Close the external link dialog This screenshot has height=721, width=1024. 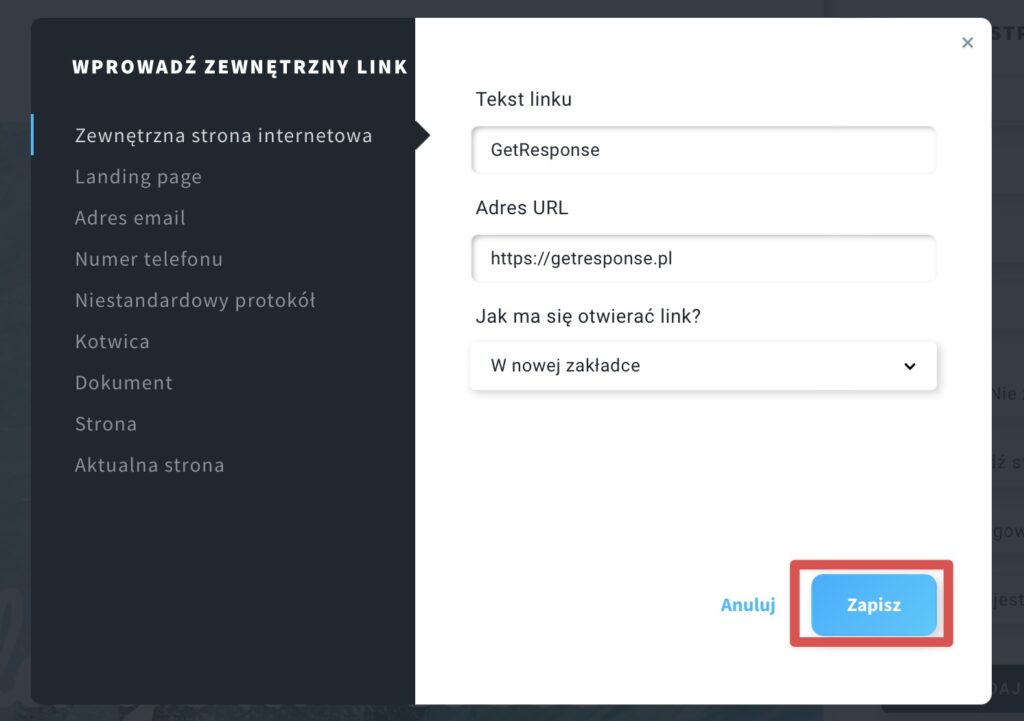click(967, 42)
